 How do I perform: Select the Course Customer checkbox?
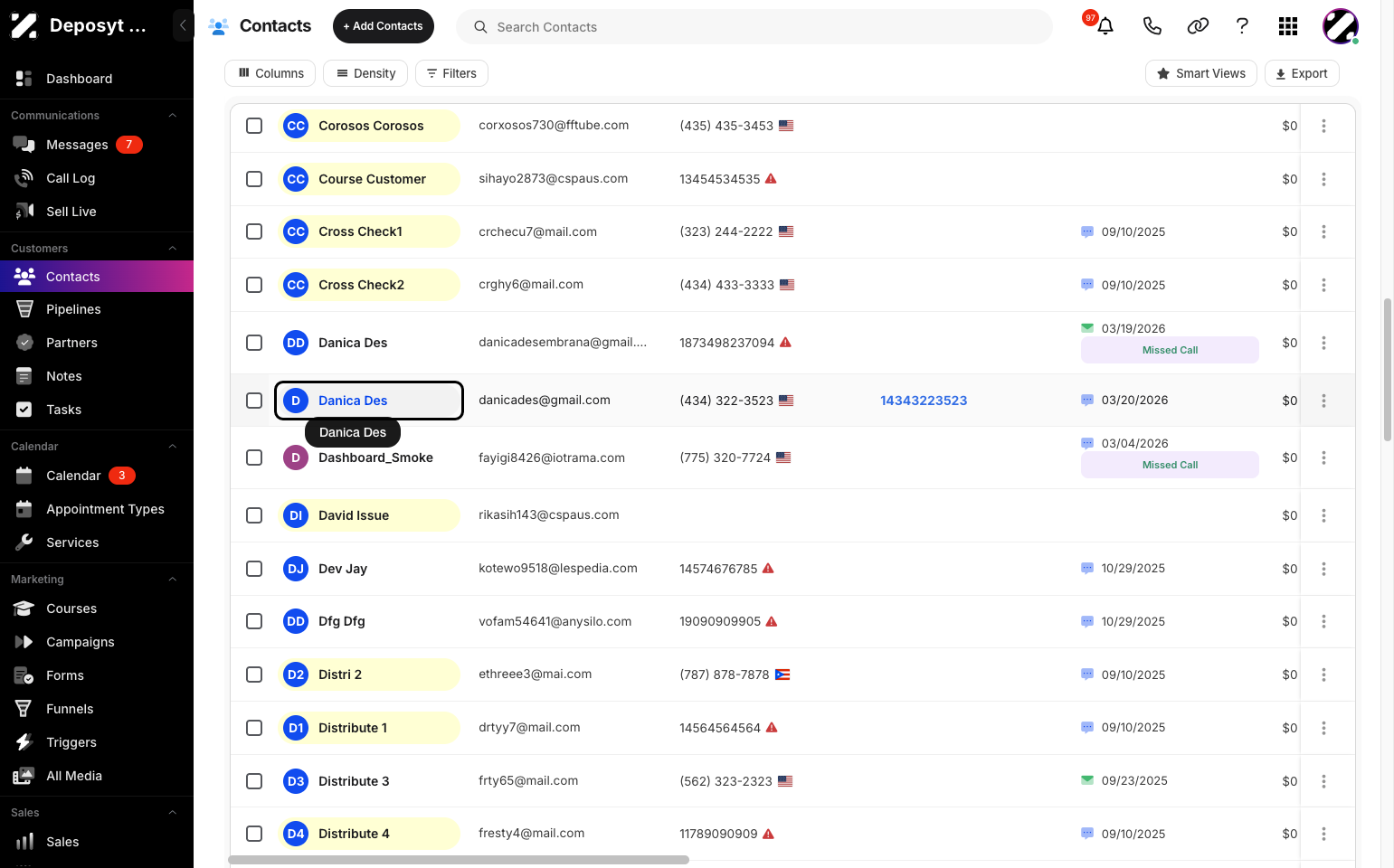(254, 179)
